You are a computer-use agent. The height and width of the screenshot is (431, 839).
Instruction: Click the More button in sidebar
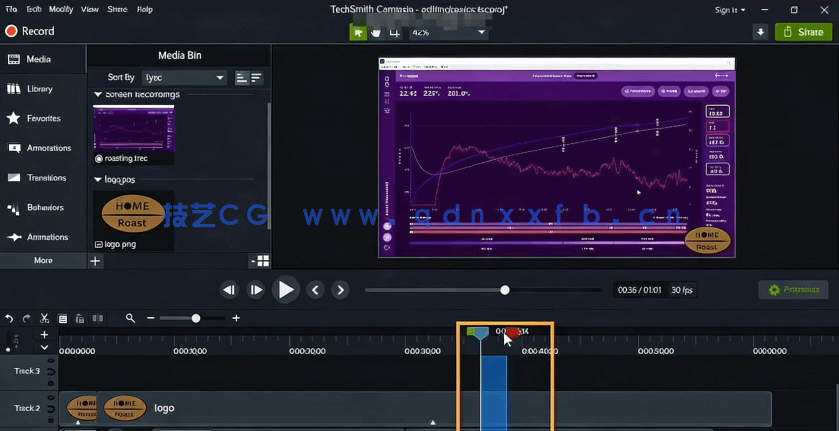(43, 260)
